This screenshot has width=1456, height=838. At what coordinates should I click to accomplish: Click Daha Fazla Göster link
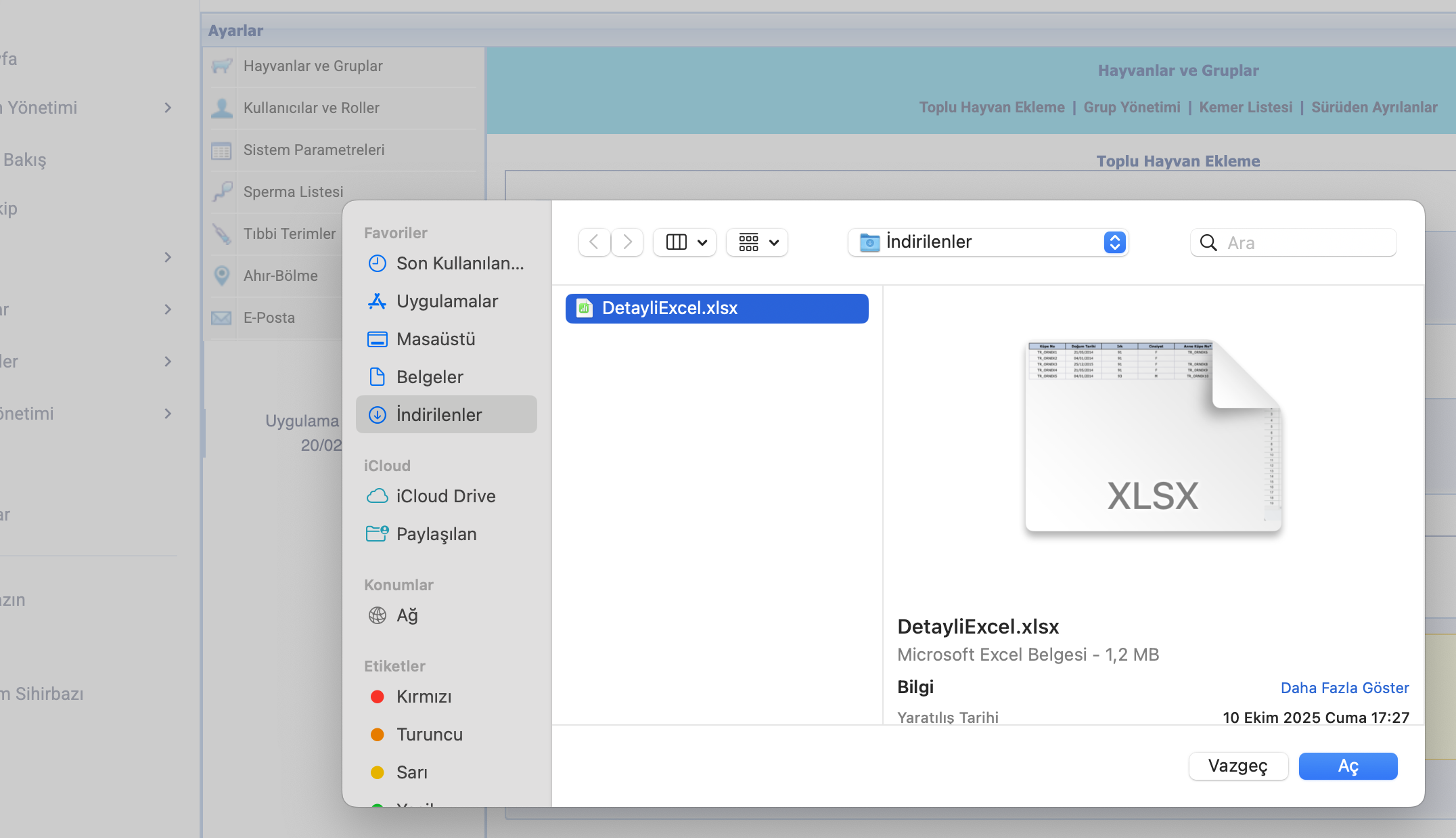coord(1344,688)
